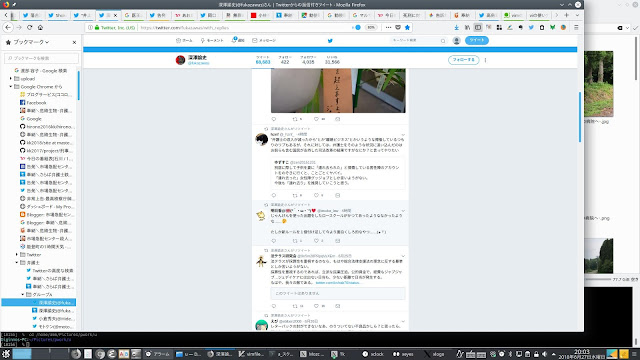
Task: Open the page actions three-dots menu
Action: click(x=388, y=27)
